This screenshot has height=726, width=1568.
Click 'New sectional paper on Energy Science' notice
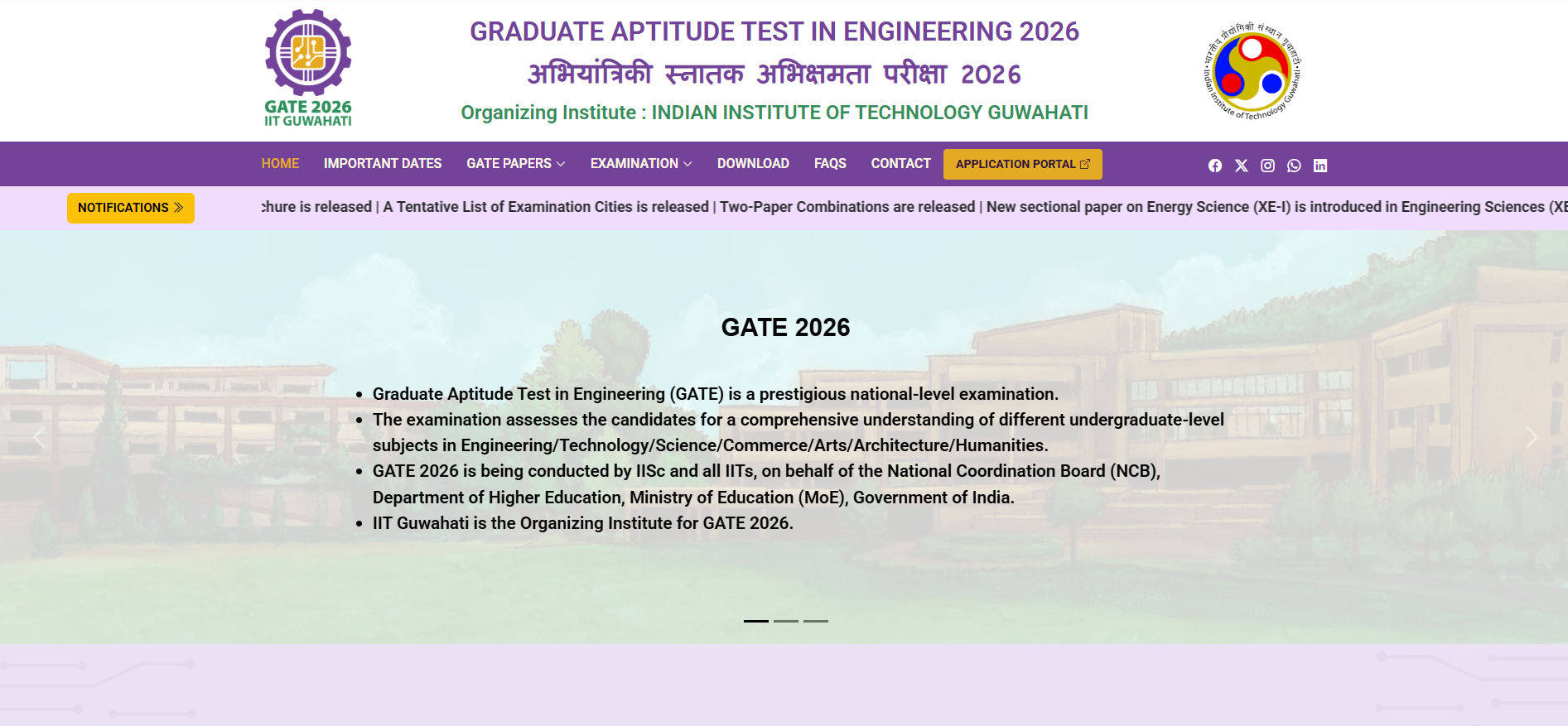[1276, 207]
